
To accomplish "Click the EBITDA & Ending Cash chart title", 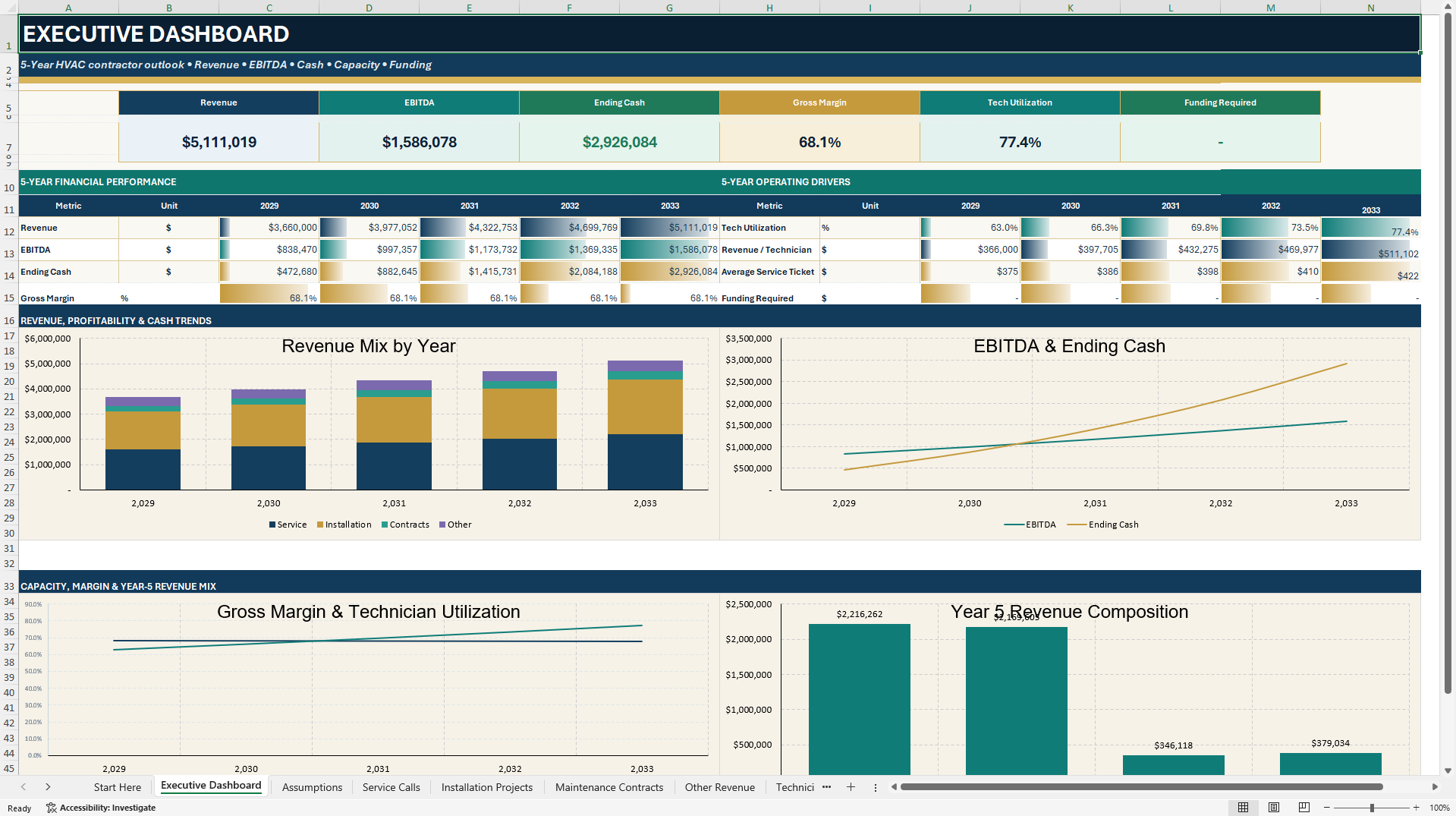I will tap(1069, 346).
